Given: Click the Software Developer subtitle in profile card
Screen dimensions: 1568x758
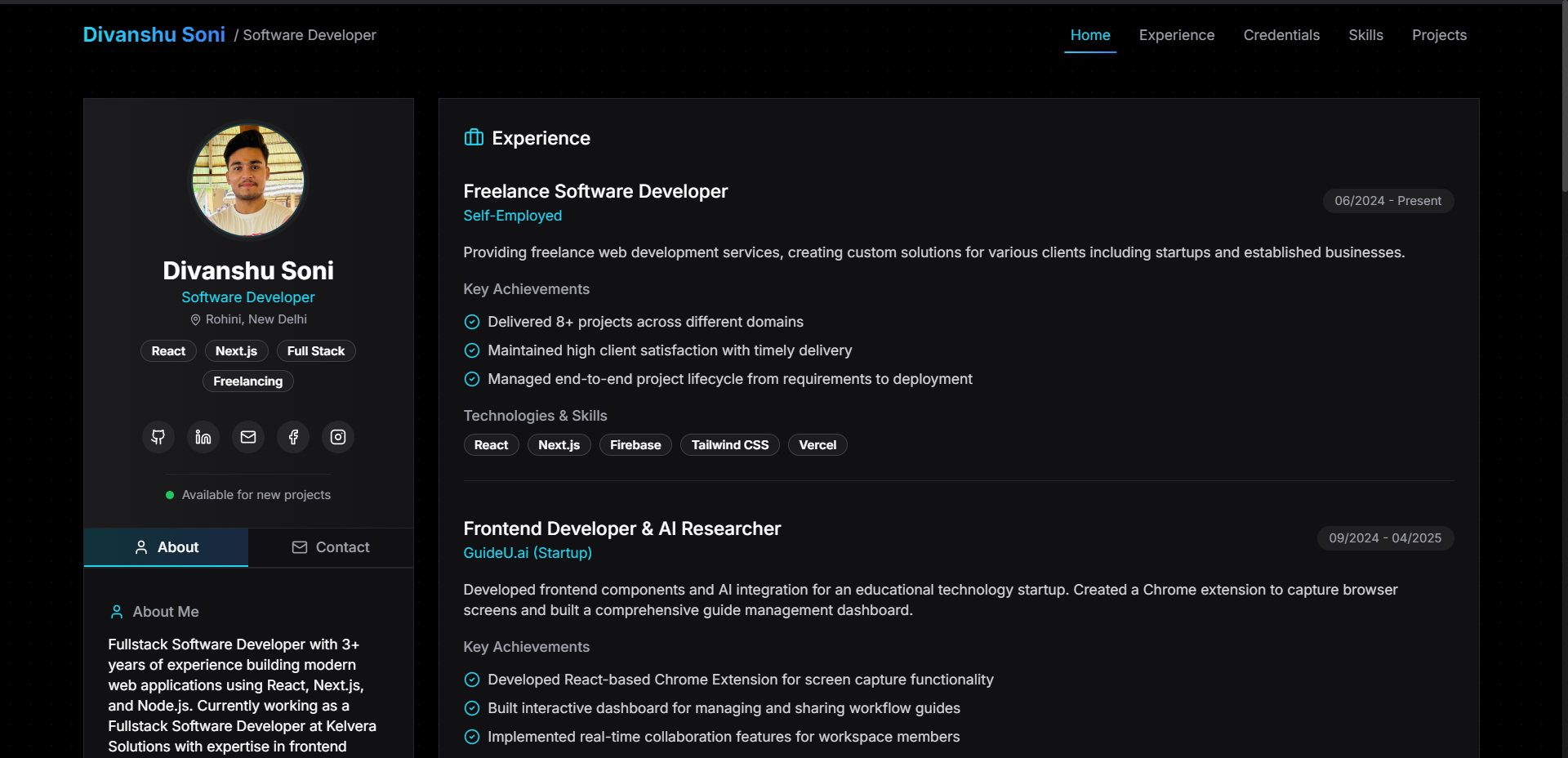Looking at the screenshot, I should [248, 297].
